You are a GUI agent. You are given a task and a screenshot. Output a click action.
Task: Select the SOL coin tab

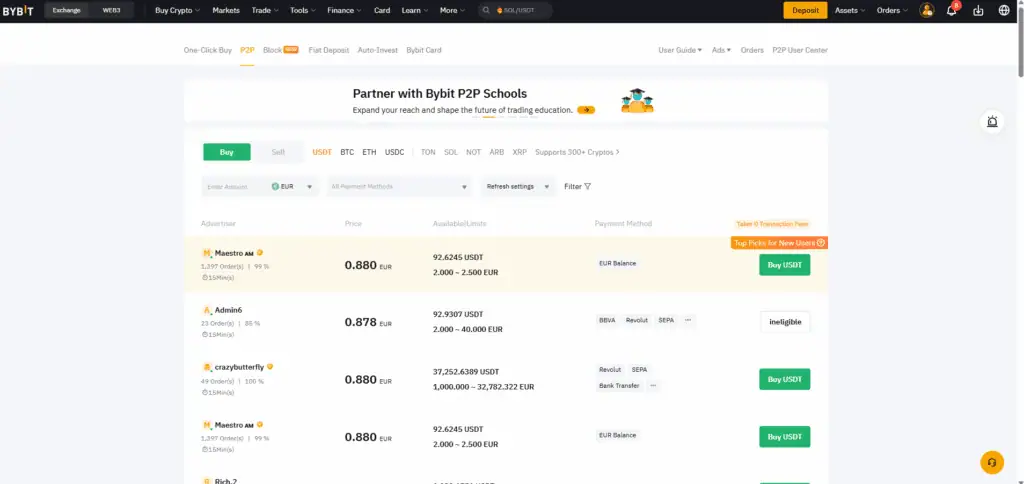click(x=451, y=152)
